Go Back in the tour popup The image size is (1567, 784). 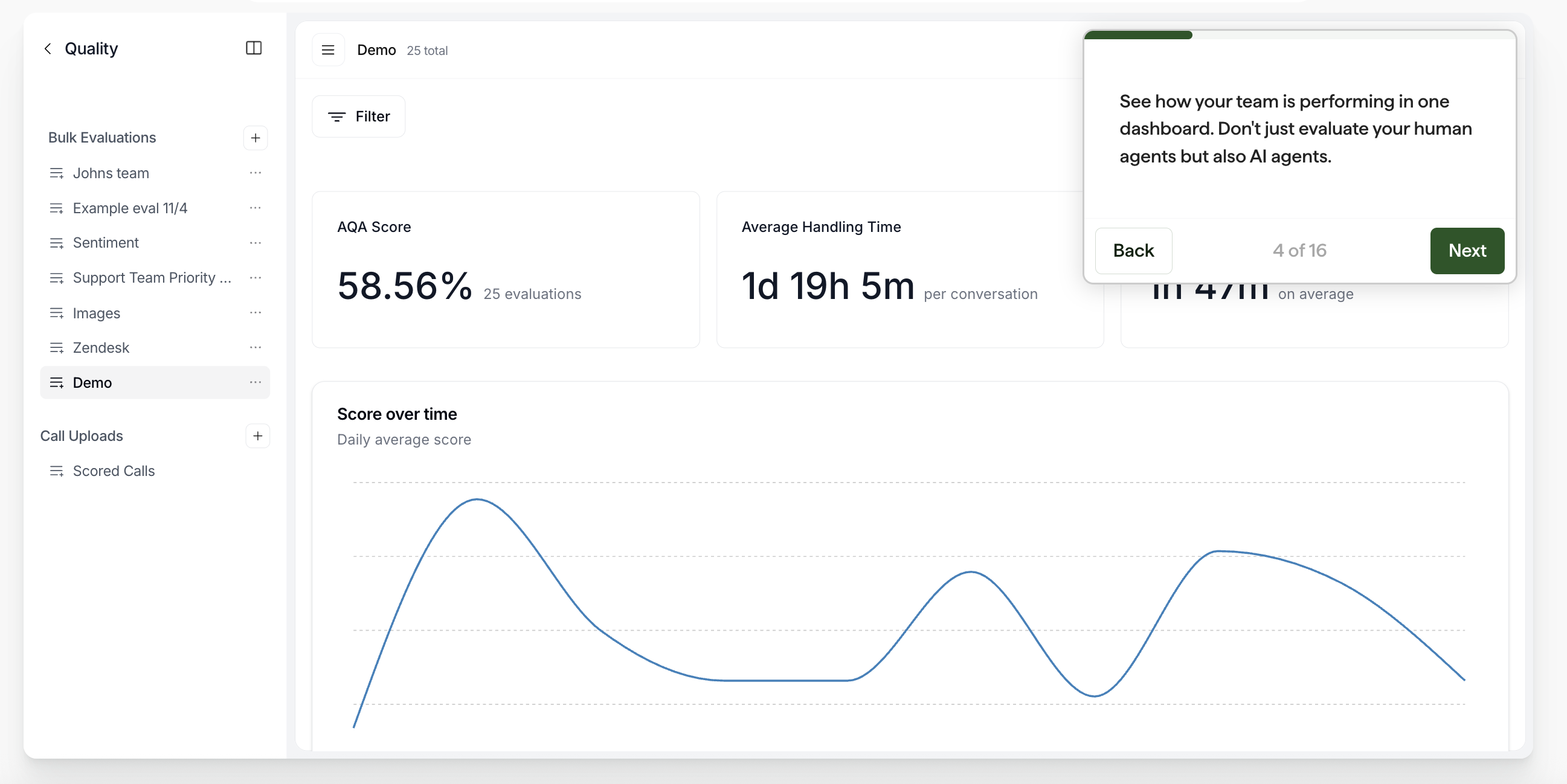coord(1133,251)
